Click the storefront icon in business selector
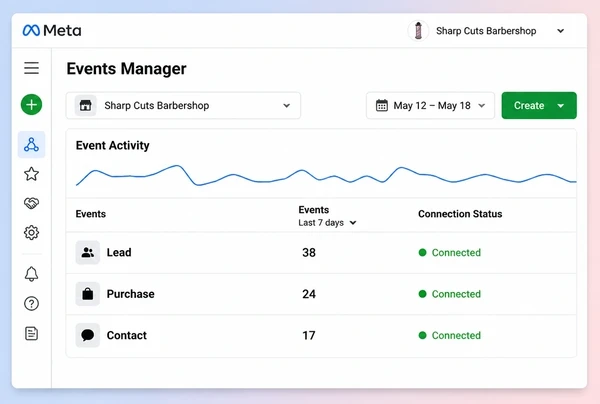Viewport: 600px width, 404px height. point(85,106)
